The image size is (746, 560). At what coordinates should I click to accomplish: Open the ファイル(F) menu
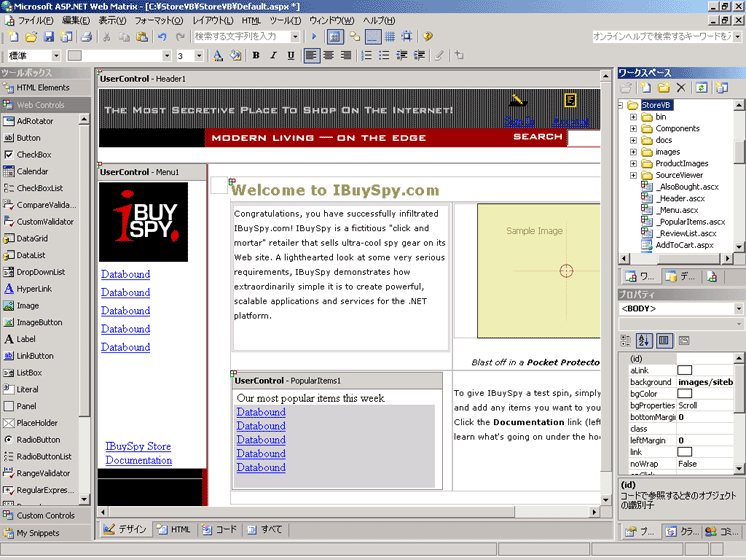click(x=35, y=20)
